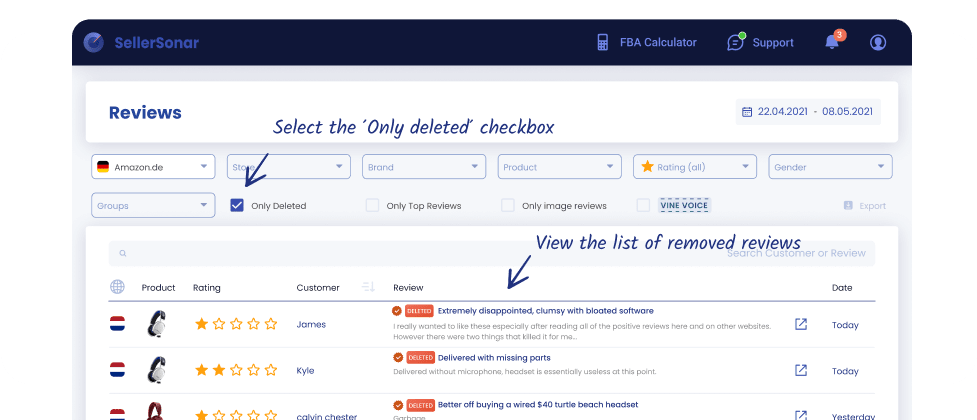This screenshot has height=420, width=977.
Task: Enable the Only Top Reviews checkbox
Action: coord(372,206)
